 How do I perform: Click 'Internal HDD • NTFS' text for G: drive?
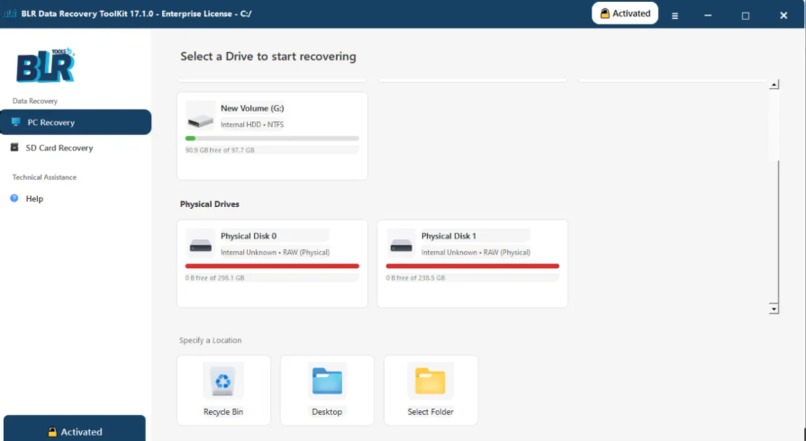pos(252,124)
